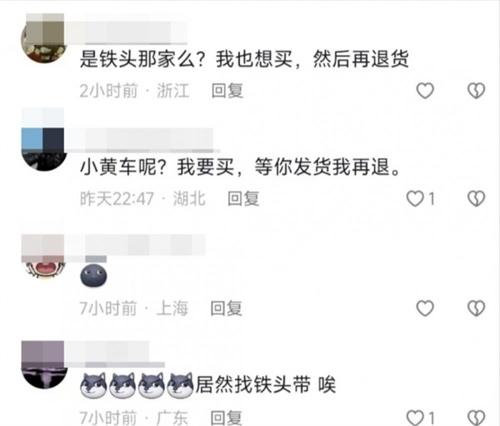Dislike the emoji comment from 上海

coord(476,308)
